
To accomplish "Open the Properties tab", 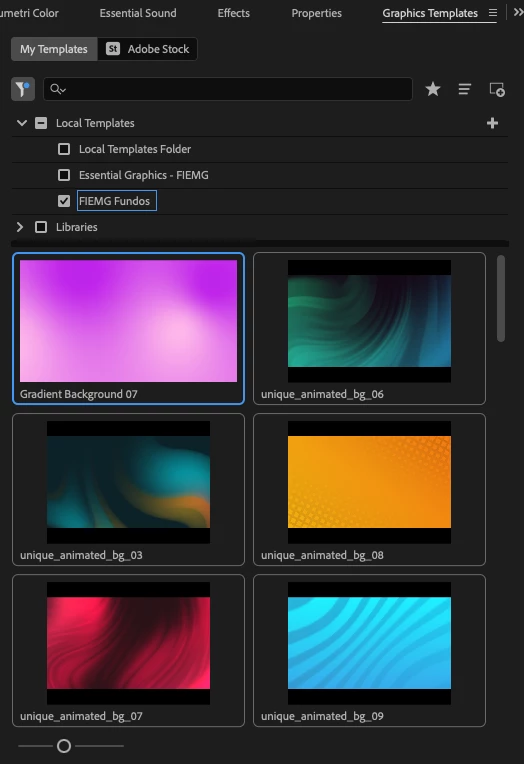I will (x=316, y=13).
